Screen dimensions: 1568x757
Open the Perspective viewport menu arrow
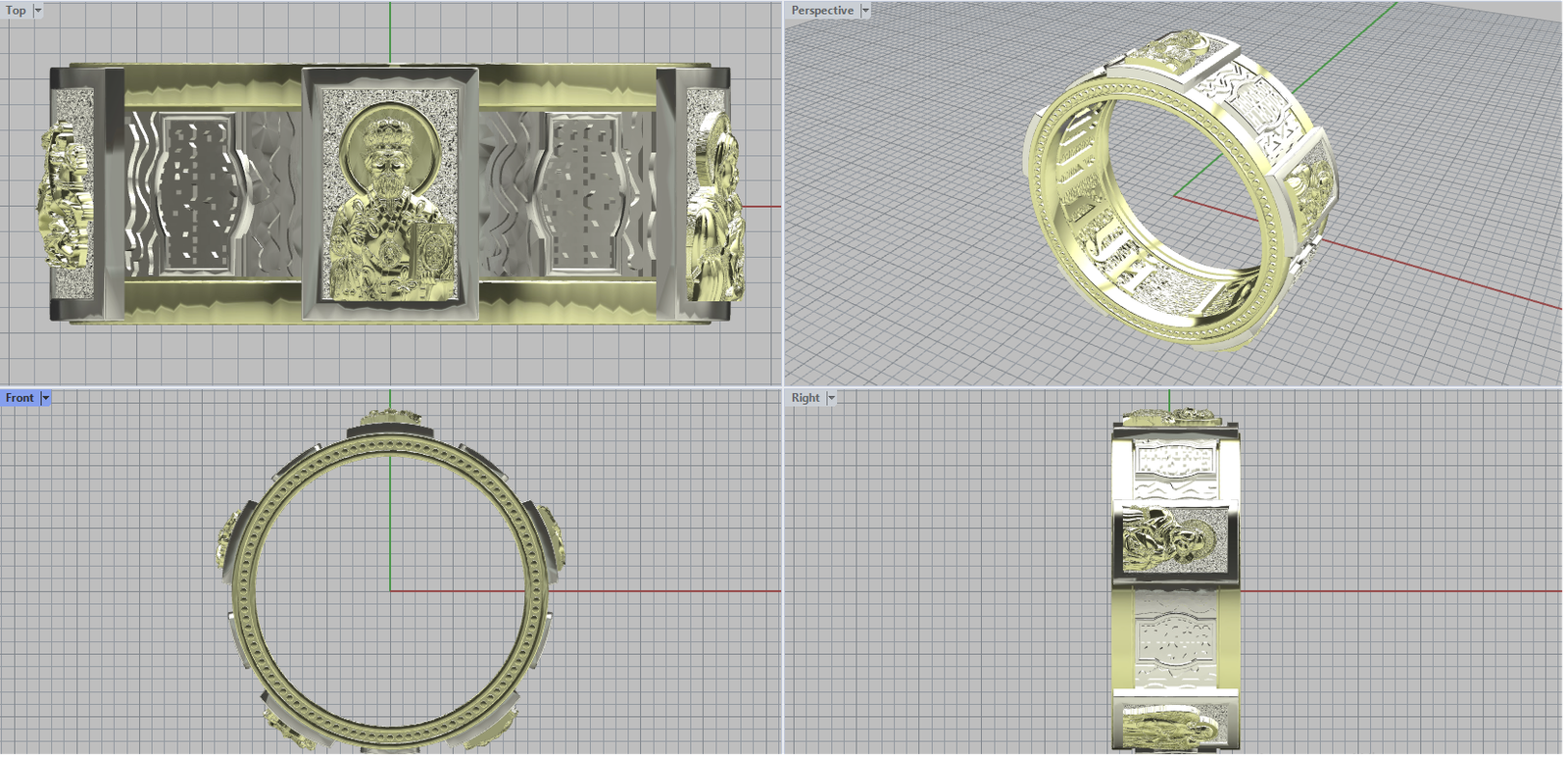(x=865, y=10)
